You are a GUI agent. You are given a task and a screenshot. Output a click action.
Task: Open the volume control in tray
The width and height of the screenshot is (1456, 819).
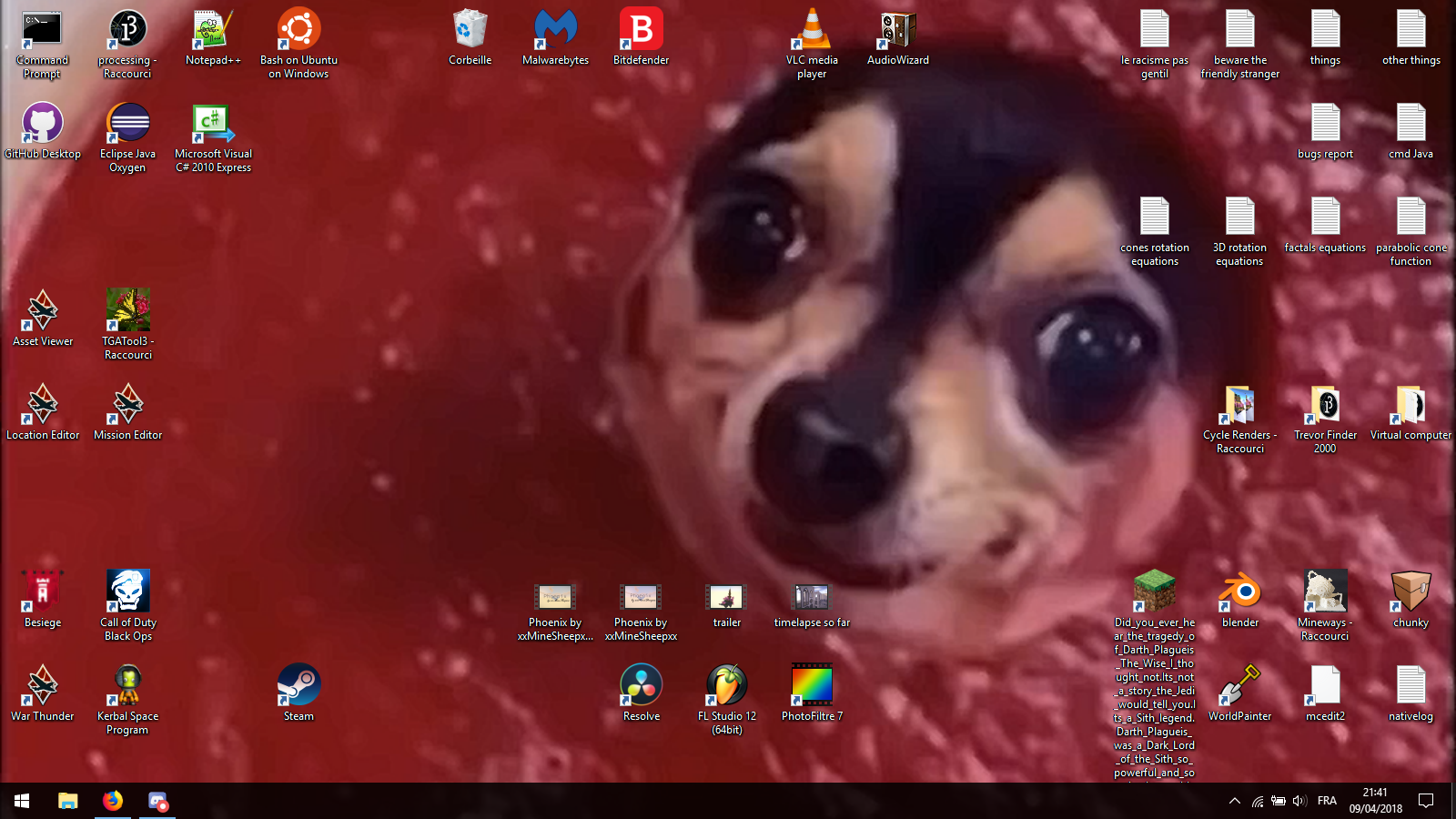pos(1299,801)
